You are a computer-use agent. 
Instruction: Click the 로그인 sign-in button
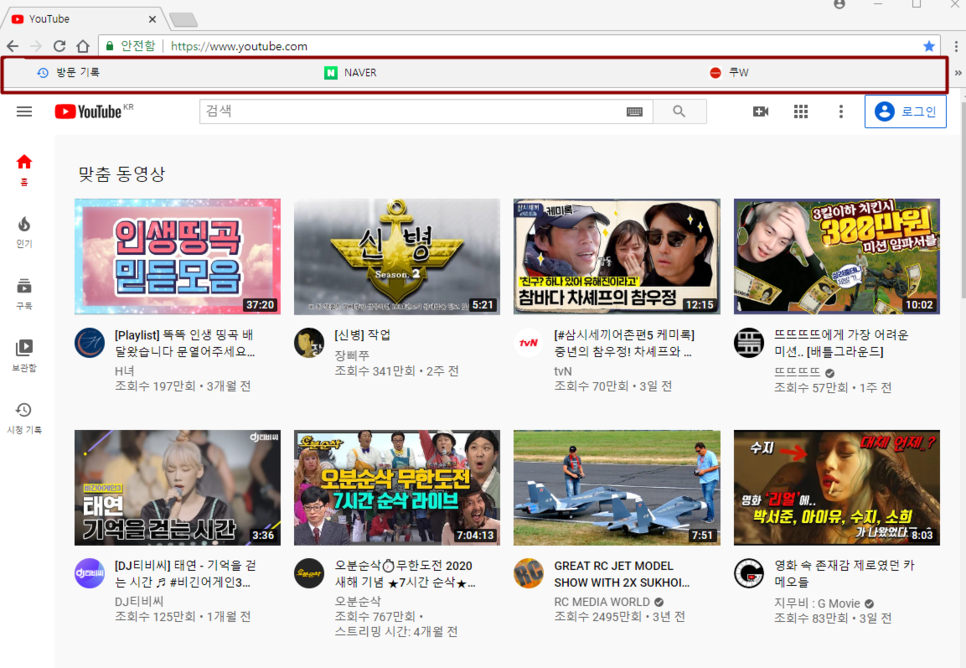(x=906, y=112)
